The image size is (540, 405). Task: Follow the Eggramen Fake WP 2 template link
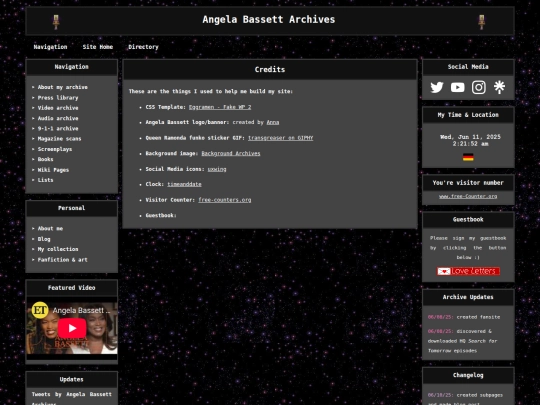pyautogui.click(x=220, y=107)
